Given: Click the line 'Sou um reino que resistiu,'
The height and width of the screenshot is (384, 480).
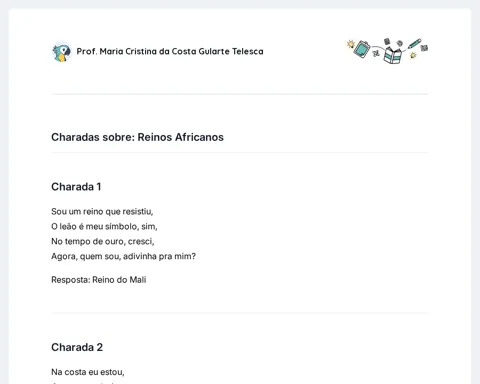Looking at the screenshot, I should (x=102, y=212).
